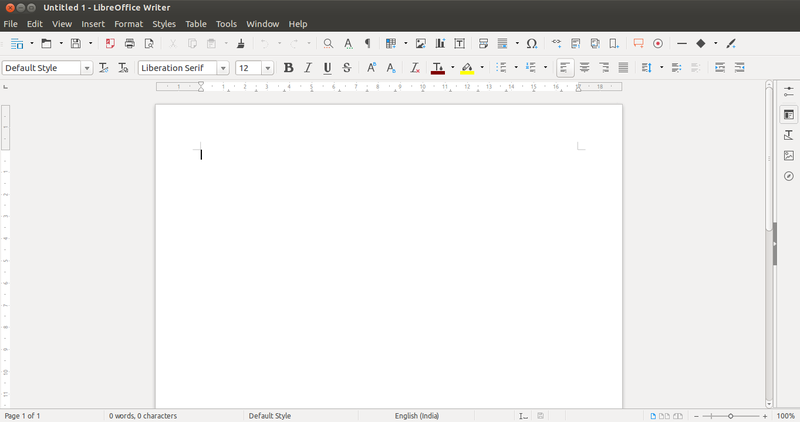
Task: Justify paragraph text
Action: [623, 68]
